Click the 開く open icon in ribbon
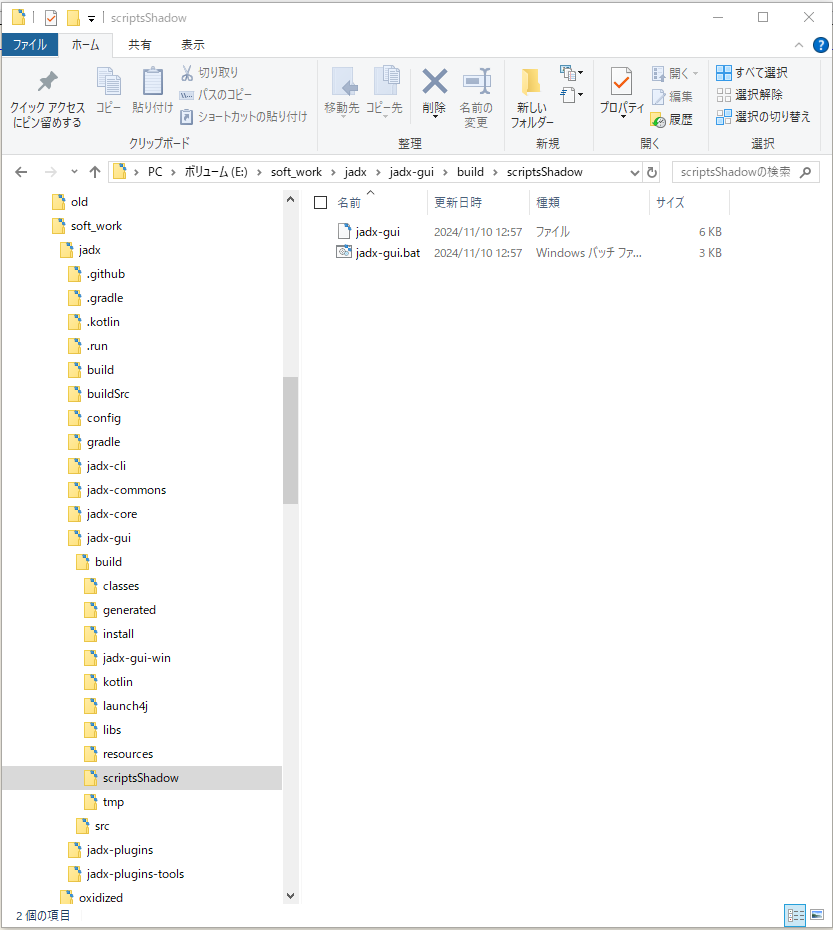This screenshot has width=833, height=930. [659, 74]
